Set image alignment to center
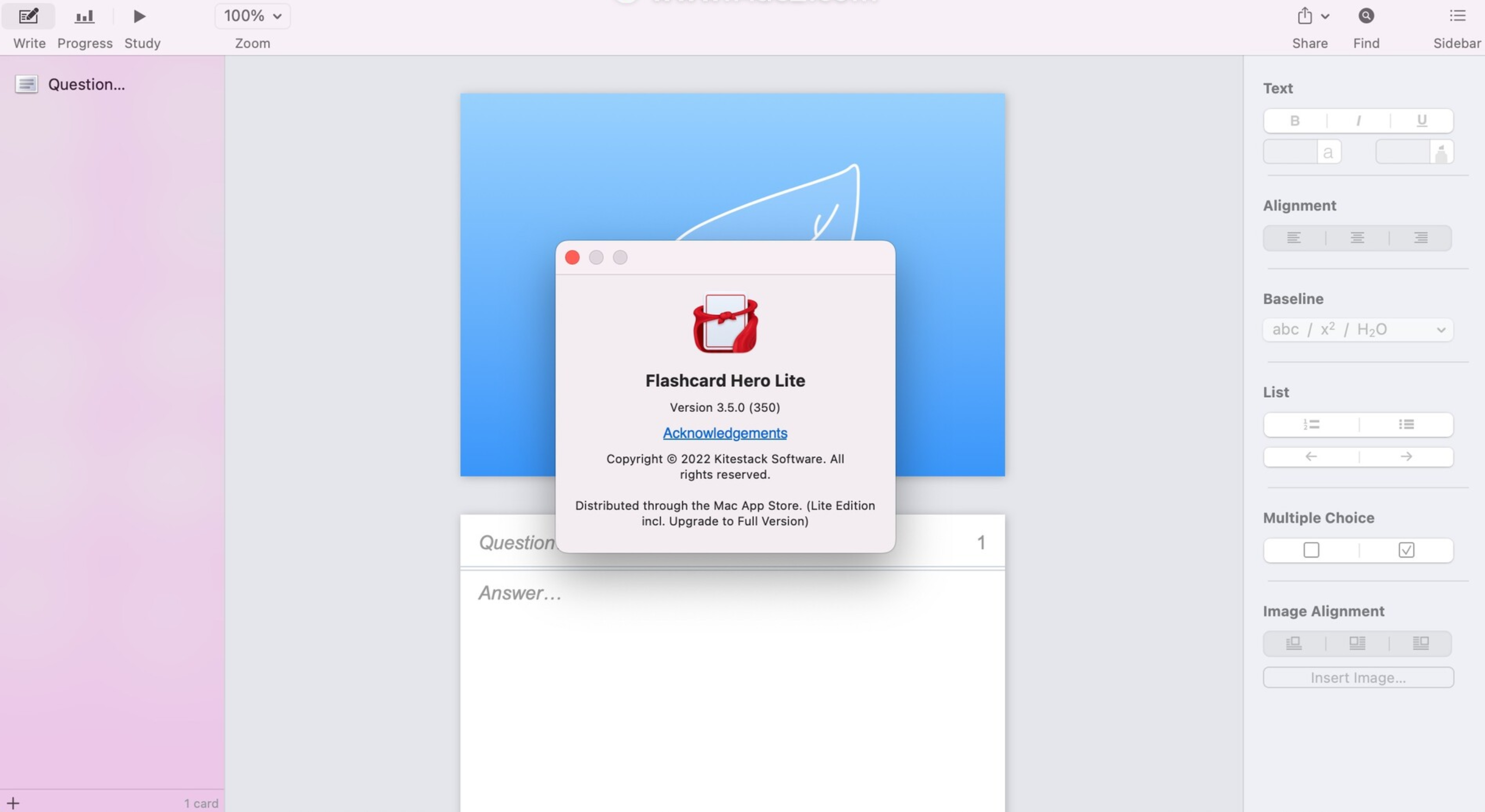Screen dimensions: 1485x812 click(1357, 643)
